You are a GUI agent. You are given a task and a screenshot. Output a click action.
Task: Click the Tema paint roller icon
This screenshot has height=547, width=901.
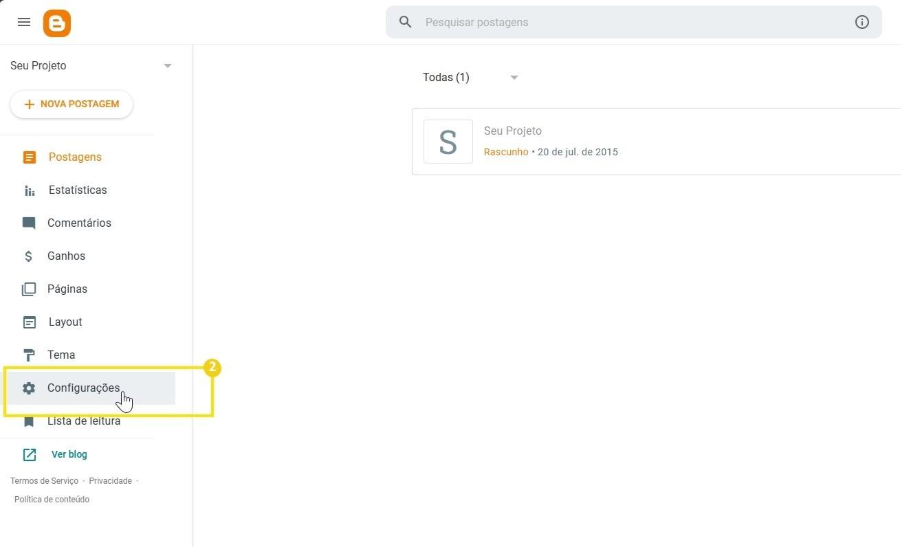point(29,355)
